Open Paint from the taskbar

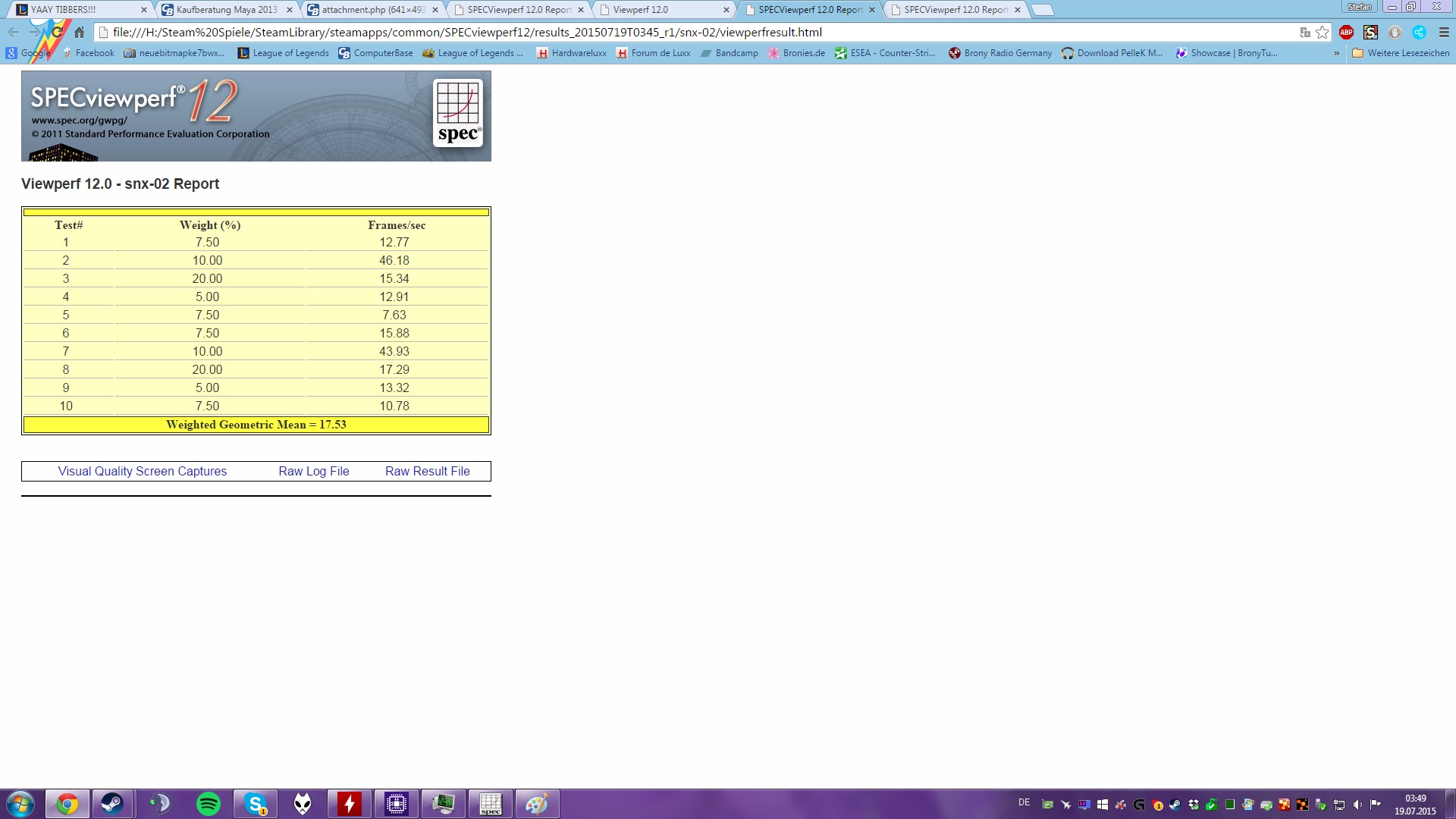[538, 804]
